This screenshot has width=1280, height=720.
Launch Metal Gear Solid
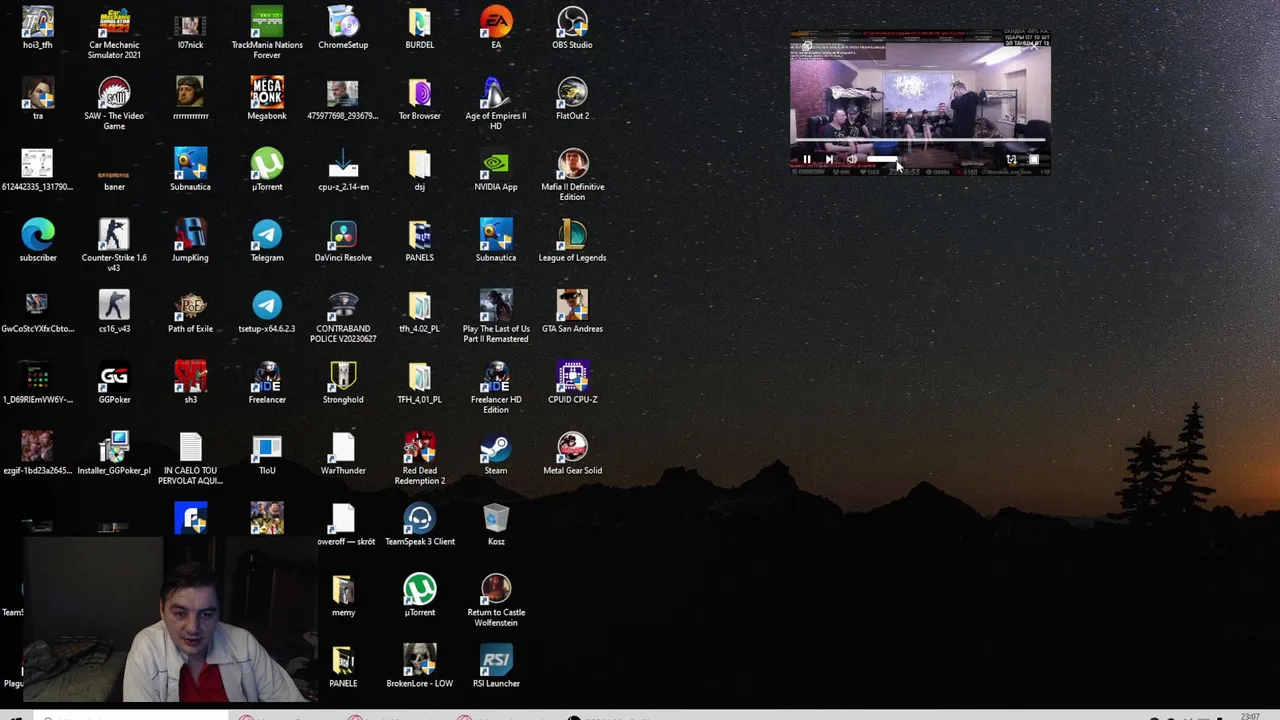click(x=572, y=453)
